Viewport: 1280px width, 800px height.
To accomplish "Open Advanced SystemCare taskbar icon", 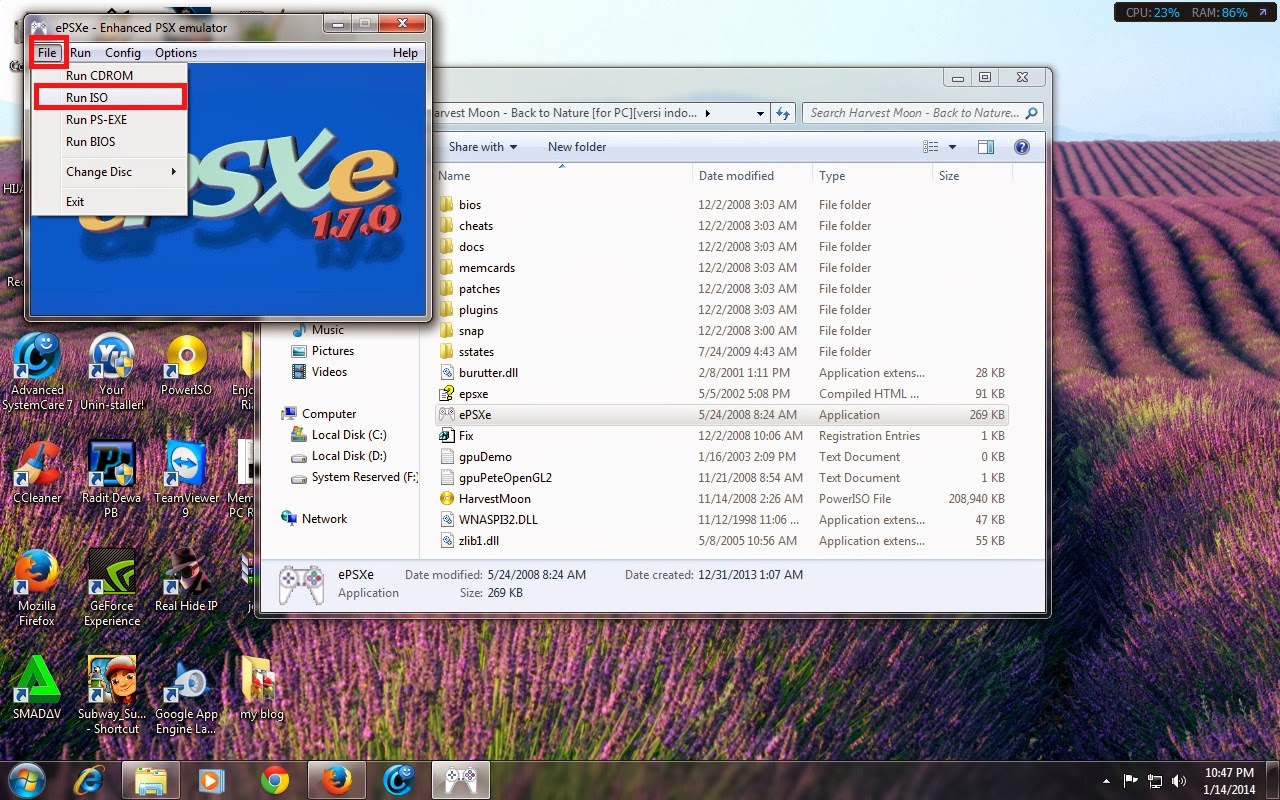I will click(x=399, y=780).
